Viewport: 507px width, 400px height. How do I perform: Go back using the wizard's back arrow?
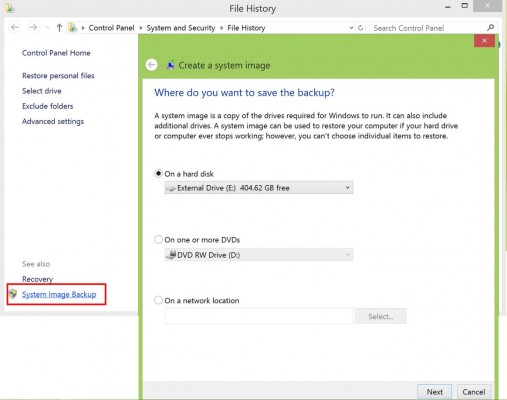click(x=152, y=65)
